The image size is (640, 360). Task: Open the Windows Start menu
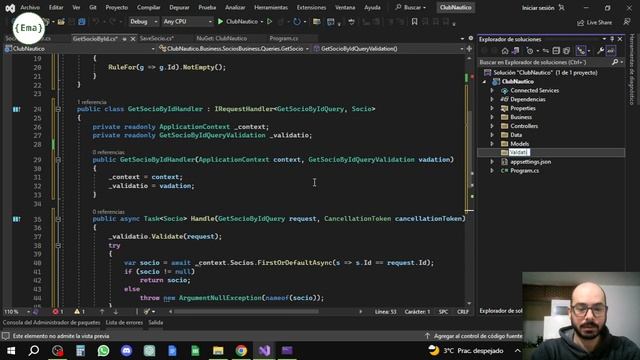tap(11, 351)
